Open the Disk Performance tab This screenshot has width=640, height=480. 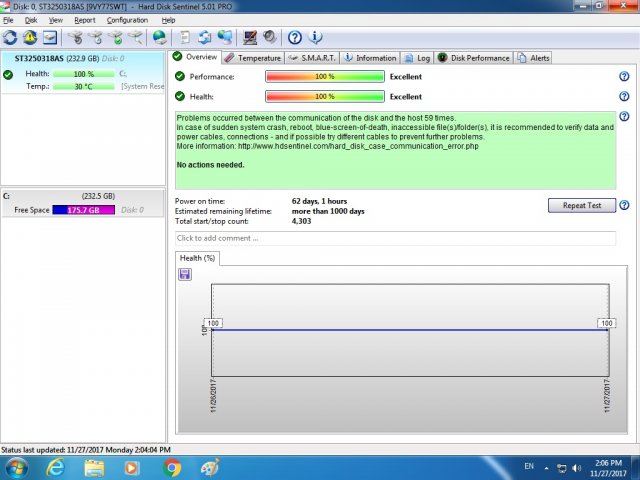click(474, 58)
